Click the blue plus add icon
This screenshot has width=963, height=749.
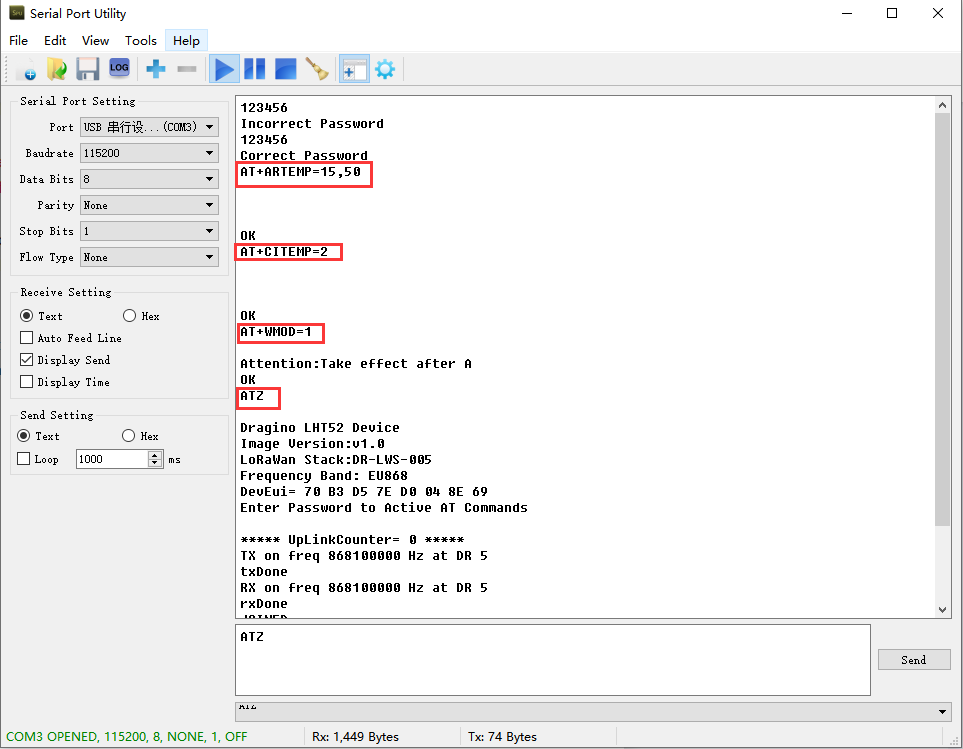(155, 69)
